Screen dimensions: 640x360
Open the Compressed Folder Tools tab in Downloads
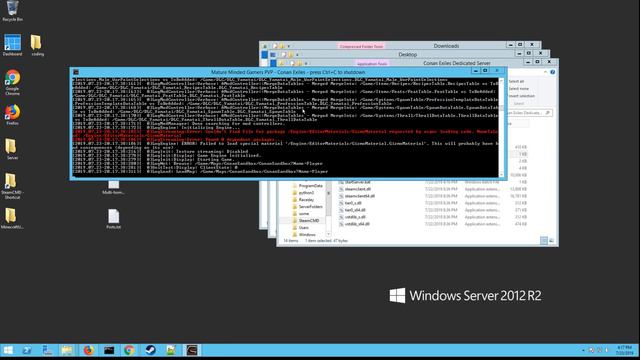click(x=361, y=46)
